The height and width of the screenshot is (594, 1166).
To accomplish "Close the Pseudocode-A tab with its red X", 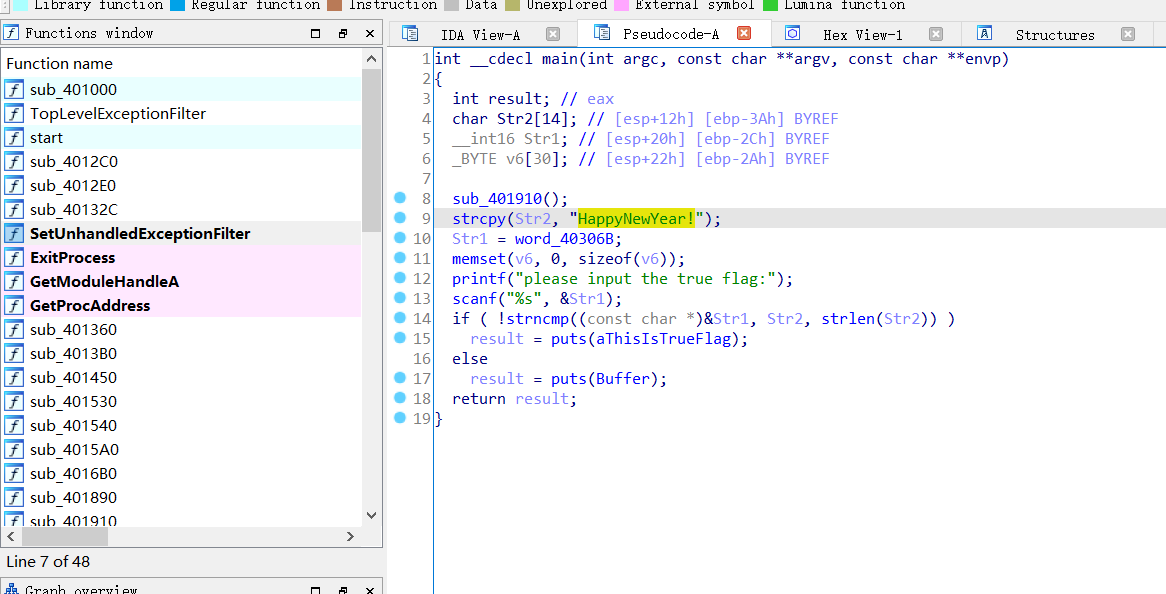I will [x=744, y=34].
